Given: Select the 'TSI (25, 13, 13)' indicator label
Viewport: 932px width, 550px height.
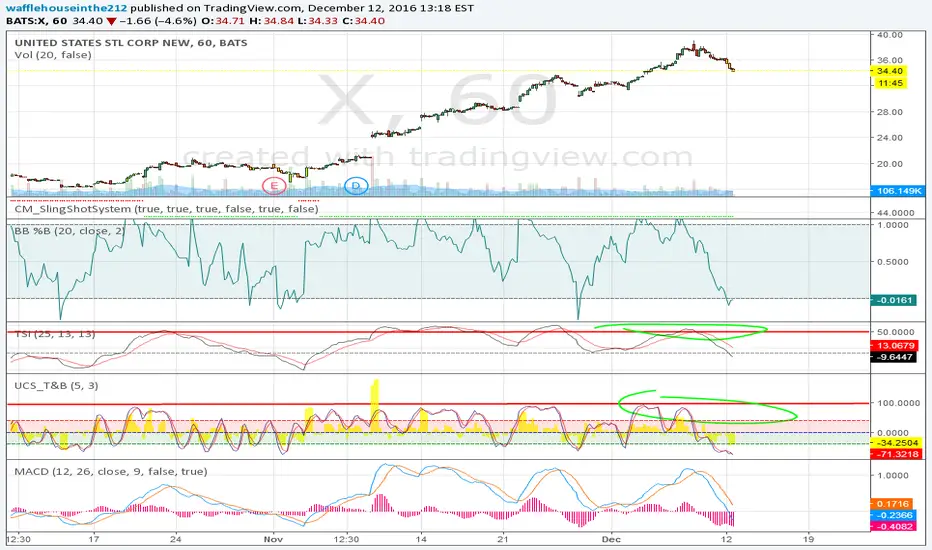Looking at the screenshot, I should click(x=55, y=334).
